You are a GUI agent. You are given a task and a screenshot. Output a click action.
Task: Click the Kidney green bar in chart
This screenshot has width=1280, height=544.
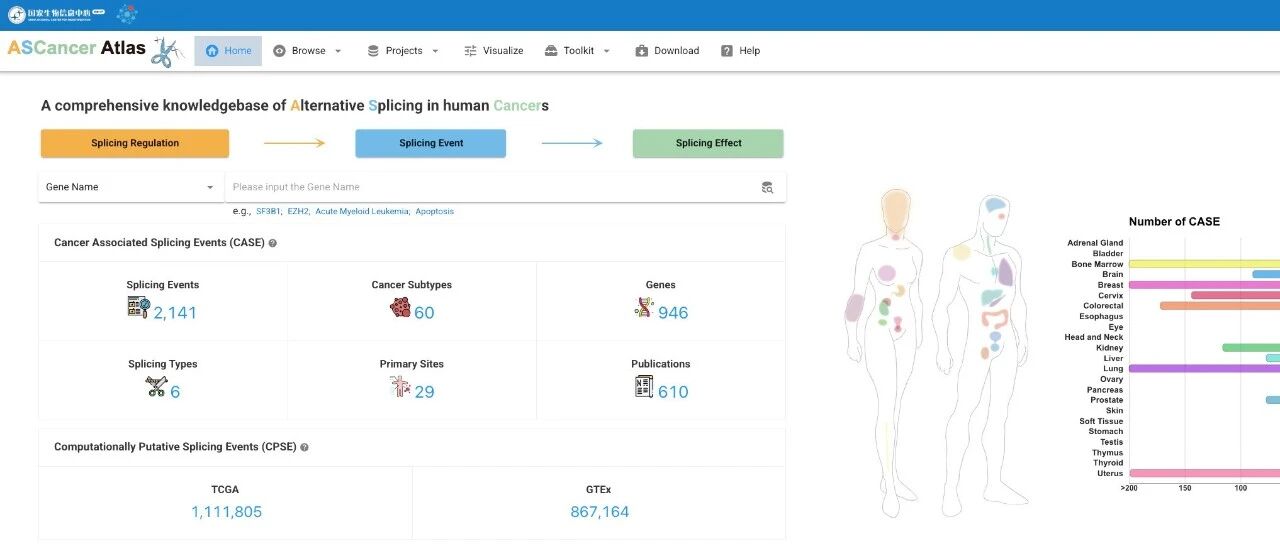coord(1251,348)
